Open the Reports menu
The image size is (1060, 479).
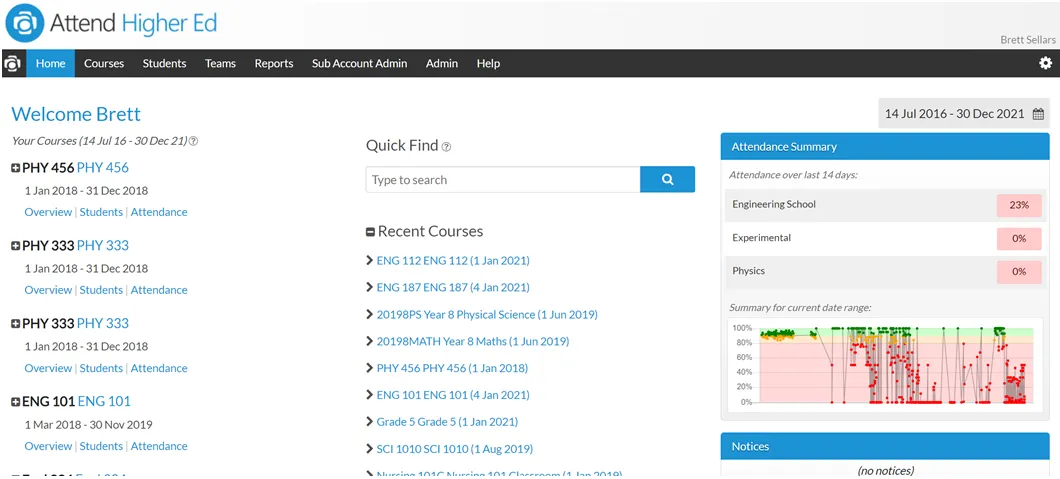[274, 64]
